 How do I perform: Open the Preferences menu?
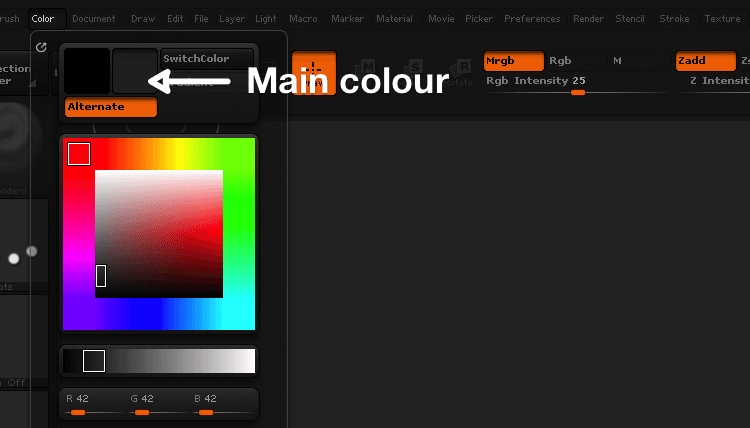(x=532, y=18)
